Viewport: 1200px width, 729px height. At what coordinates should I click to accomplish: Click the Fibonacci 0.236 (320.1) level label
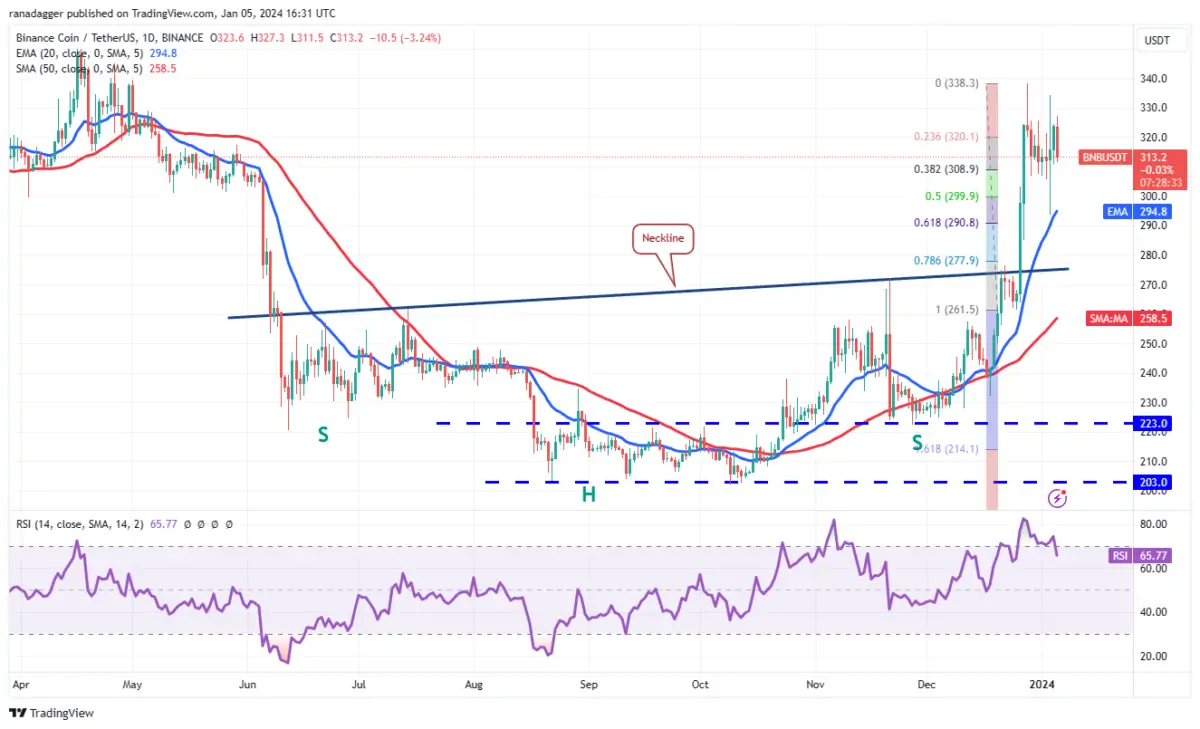point(946,137)
